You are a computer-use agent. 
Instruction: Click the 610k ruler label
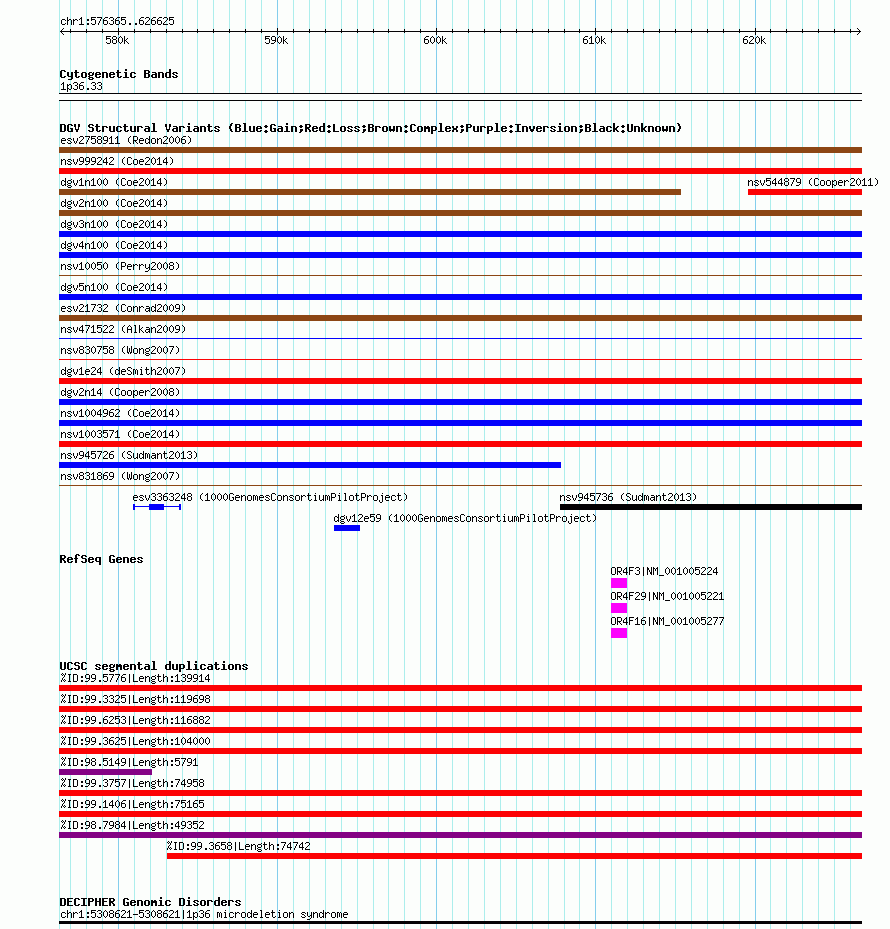[594, 40]
